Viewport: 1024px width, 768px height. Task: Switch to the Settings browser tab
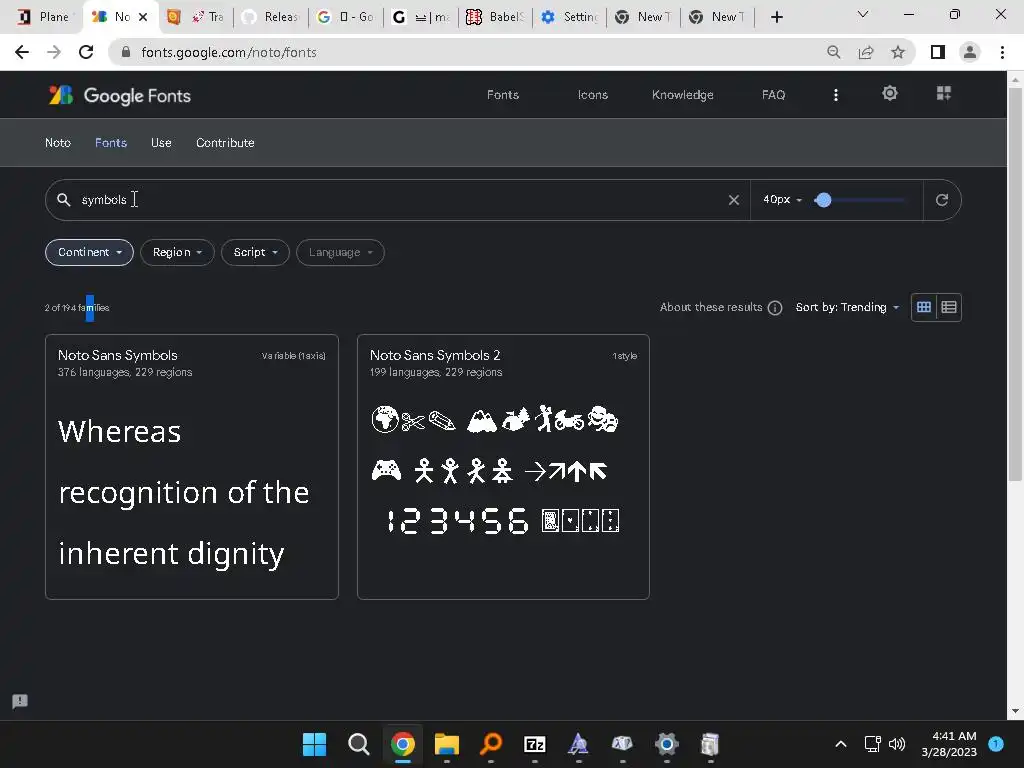point(569,17)
